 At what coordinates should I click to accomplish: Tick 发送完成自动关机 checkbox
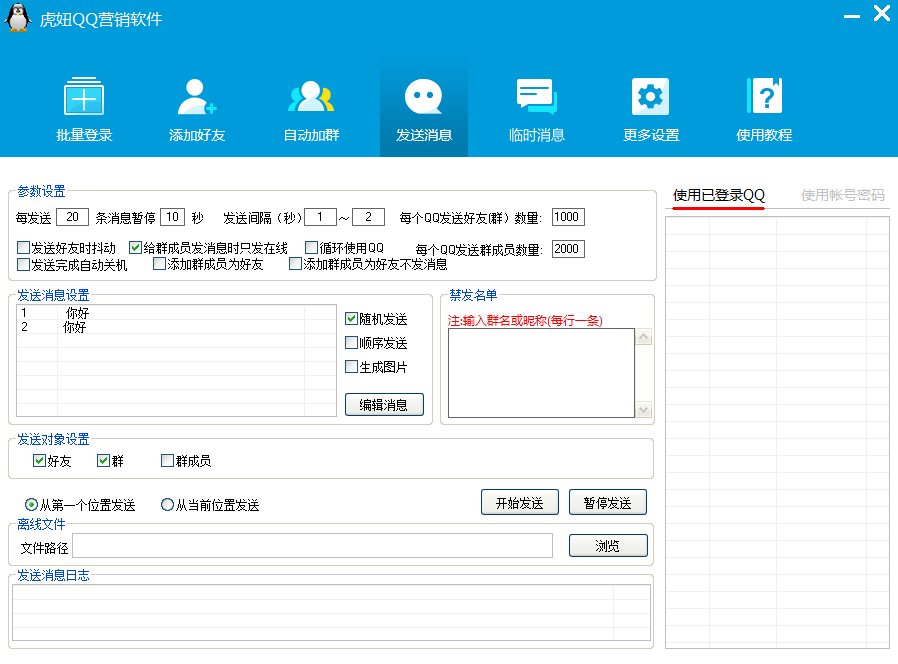click(23, 265)
